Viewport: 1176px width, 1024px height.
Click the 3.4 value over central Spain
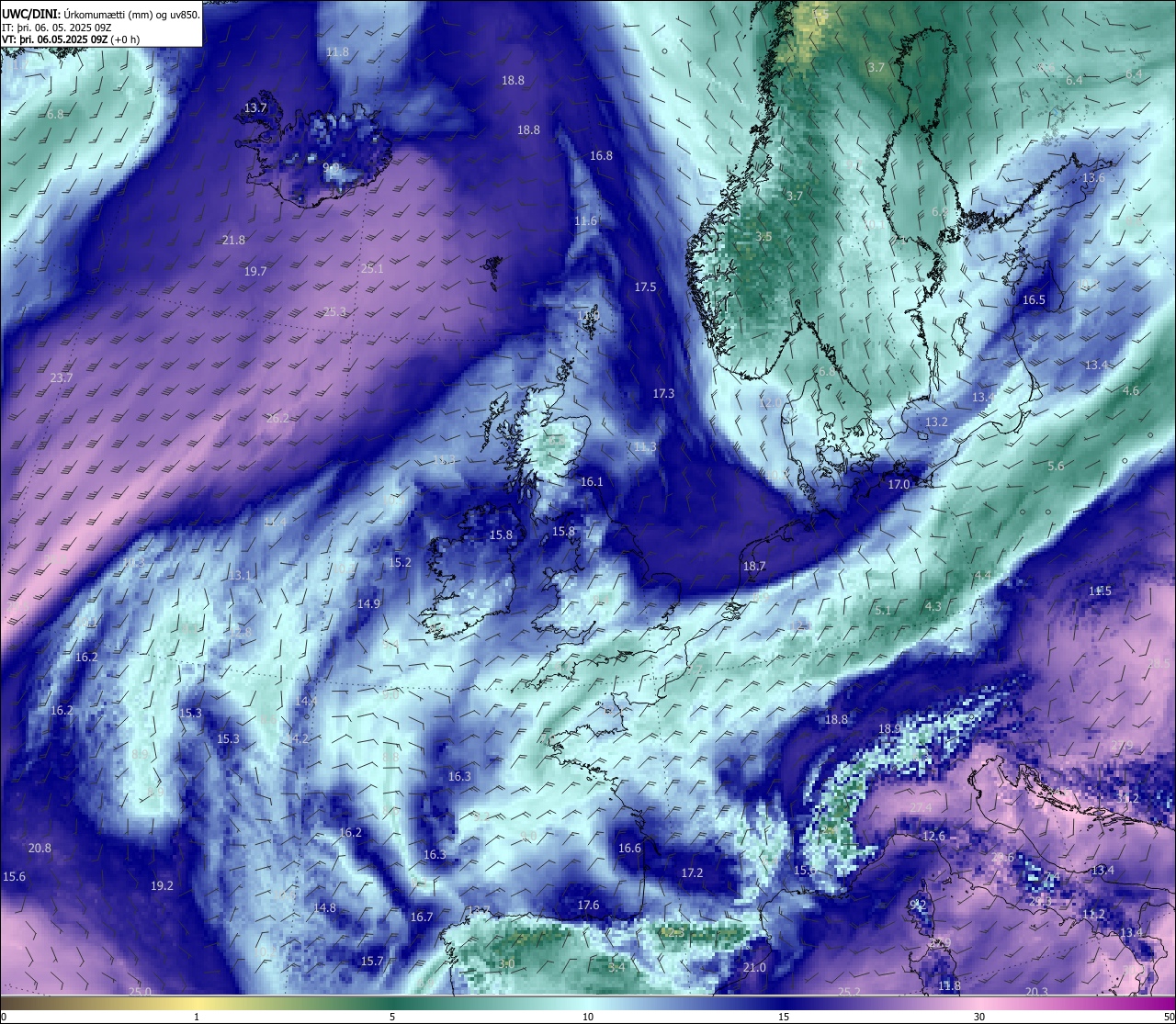(616, 968)
